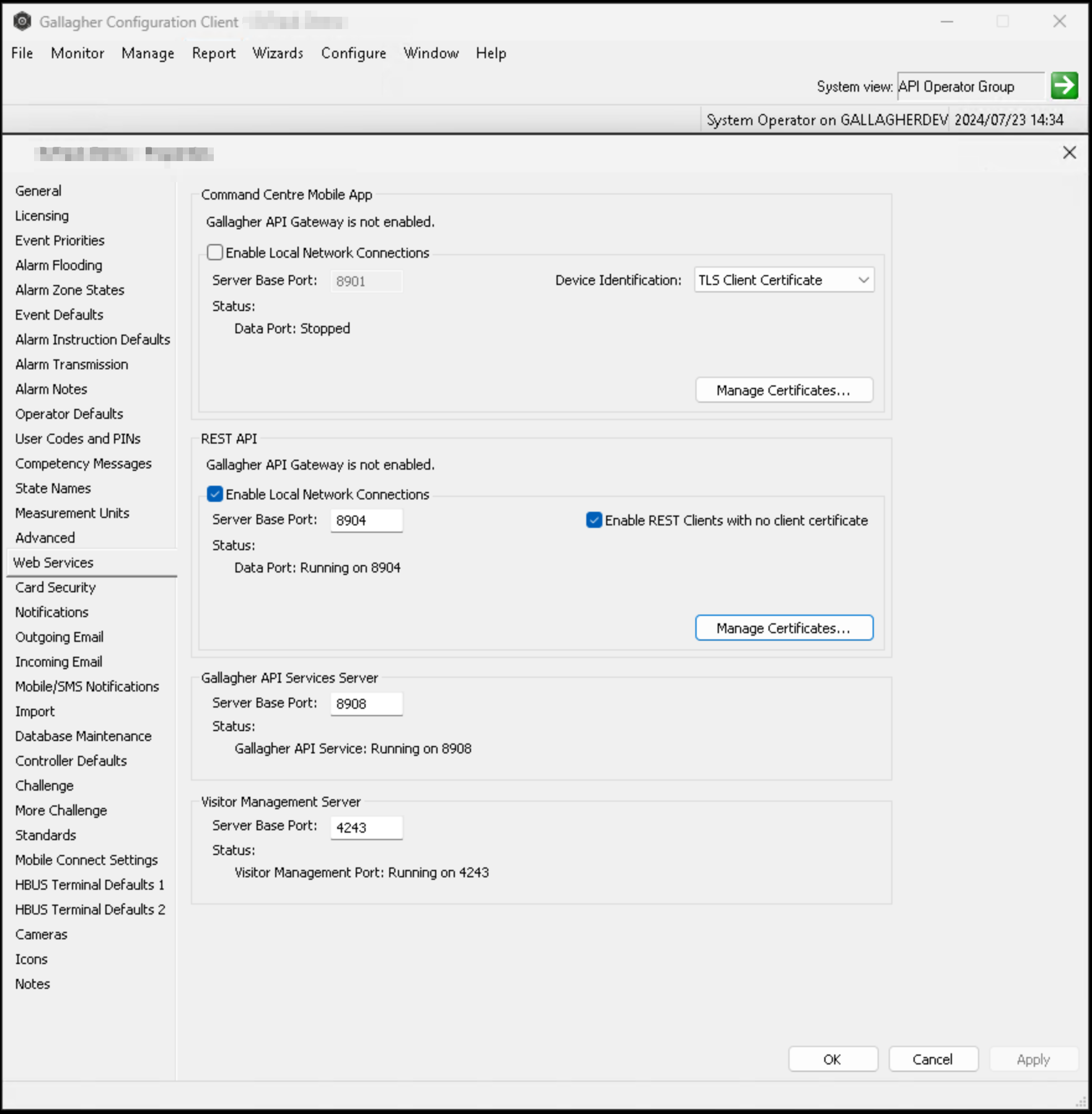The width and height of the screenshot is (1092, 1114).
Task: Uncheck REST API Enable Local Network Connections
Action: click(215, 494)
